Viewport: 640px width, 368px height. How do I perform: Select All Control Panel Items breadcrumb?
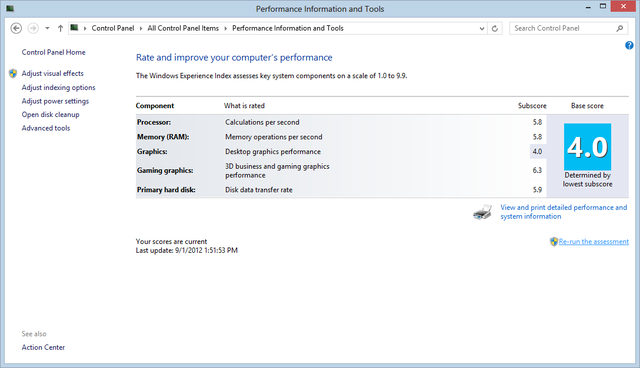[x=183, y=28]
